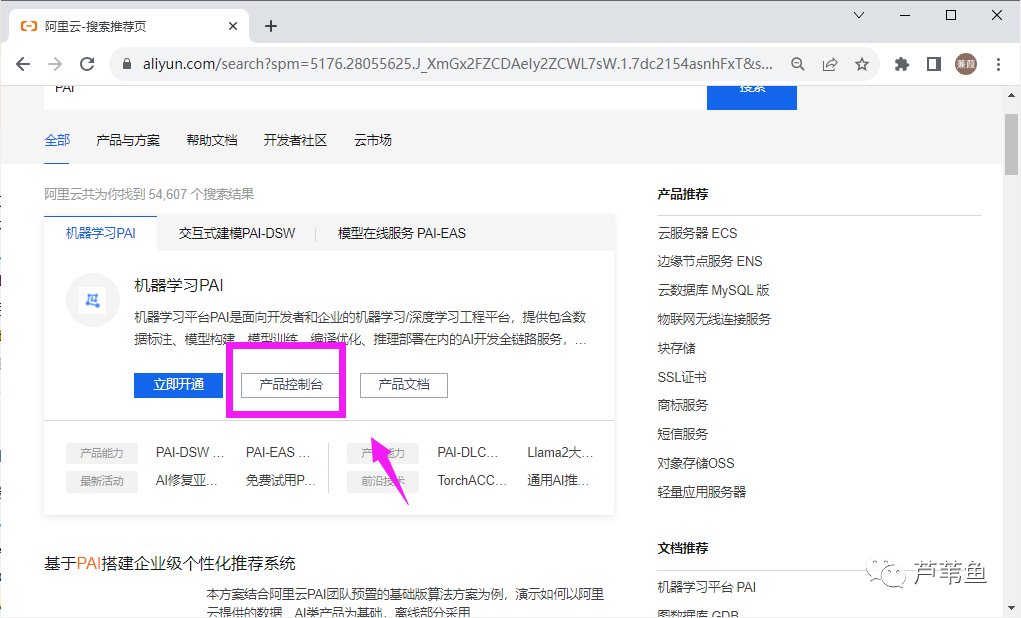Screen dimensions: 1021x618
Task: Open the AI修复亚... activity link
Action: [186, 481]
